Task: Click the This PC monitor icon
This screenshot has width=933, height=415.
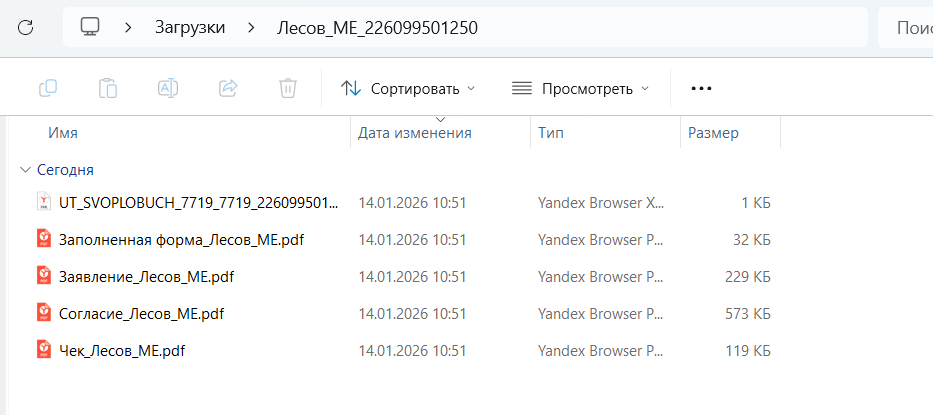Action: [x=90, y=27]
